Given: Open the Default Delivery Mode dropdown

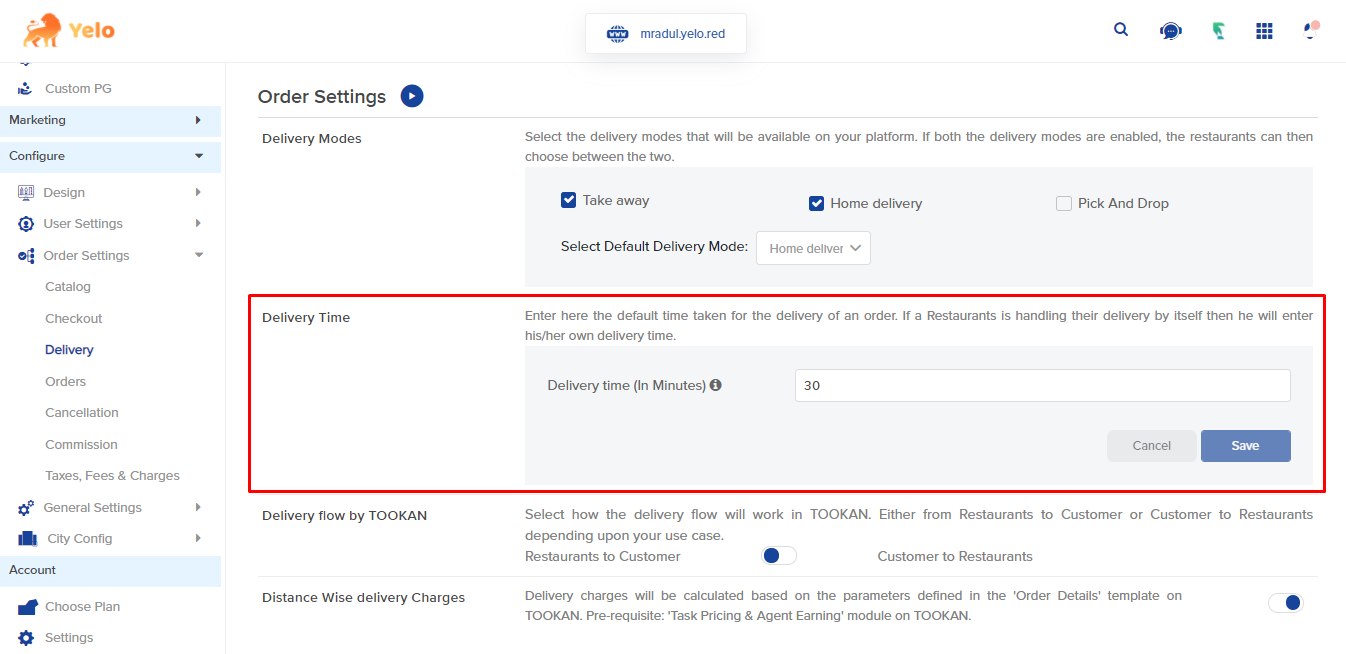Looking at the screenshot, I should coord(813,248).
